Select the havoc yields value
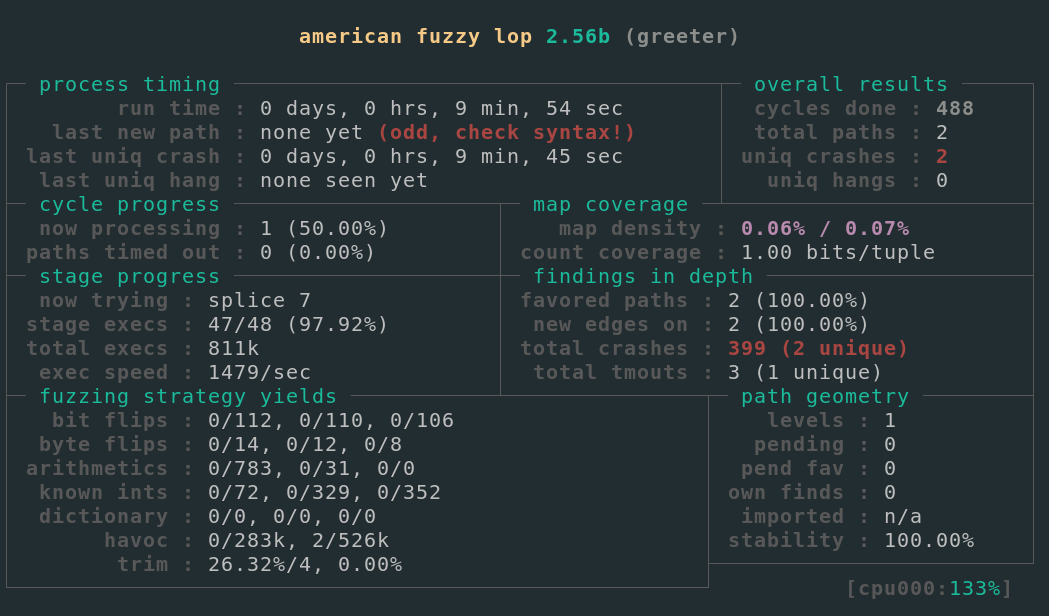The image size is (1049, 616). (298, 541)
